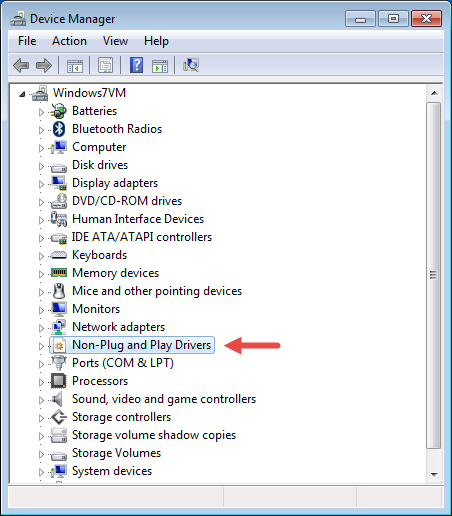
Task: Click the Network adapters icon
Action: point(59,327)
